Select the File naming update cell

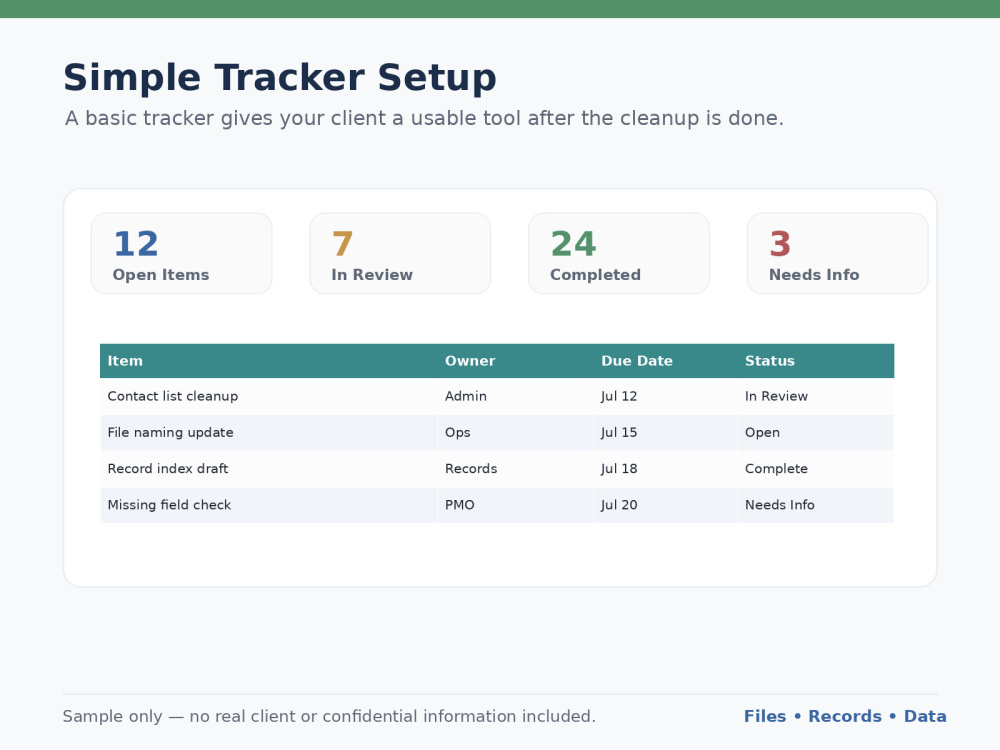(x=268, y=432)
